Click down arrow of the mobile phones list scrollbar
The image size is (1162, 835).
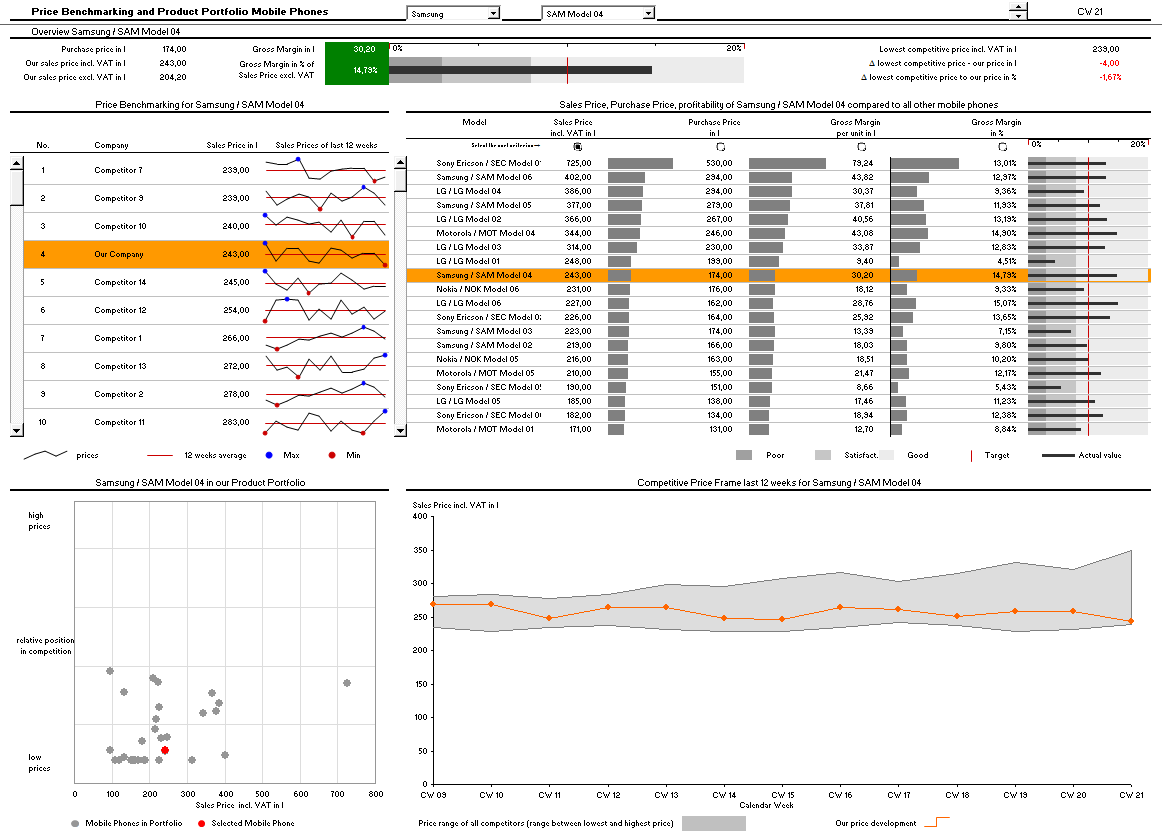(x=400, y=430)
